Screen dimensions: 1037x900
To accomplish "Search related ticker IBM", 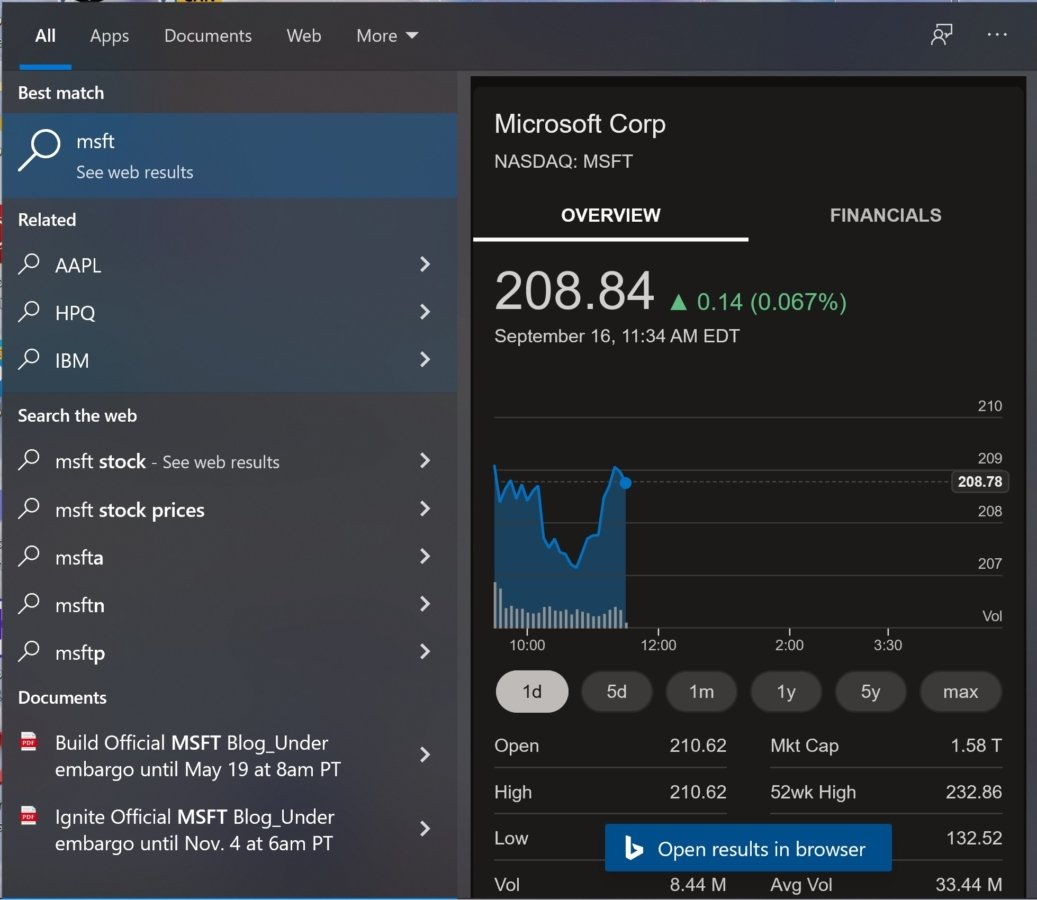I will click(x=229, y=360).
